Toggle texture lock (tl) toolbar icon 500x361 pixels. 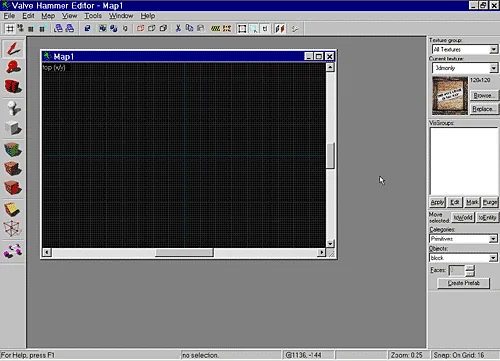click(x=265, y=29)
